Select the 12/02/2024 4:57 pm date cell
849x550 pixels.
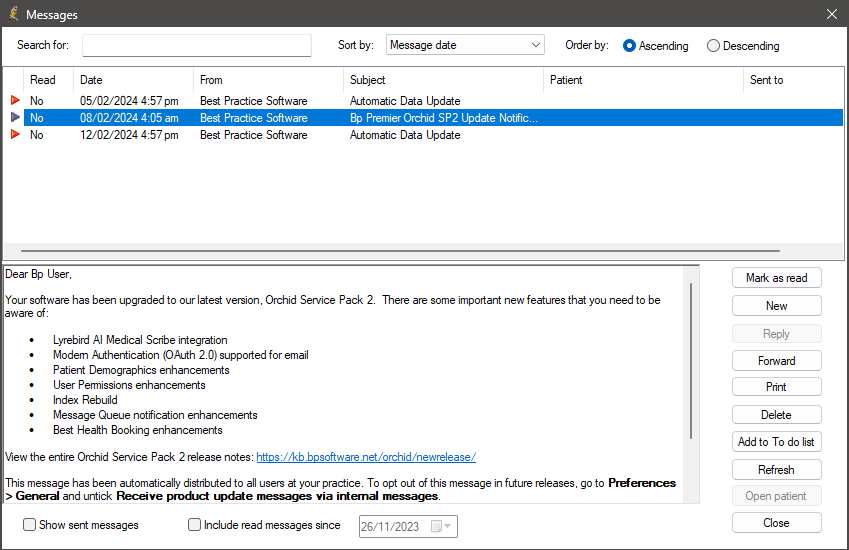click(x=129, y=135)
